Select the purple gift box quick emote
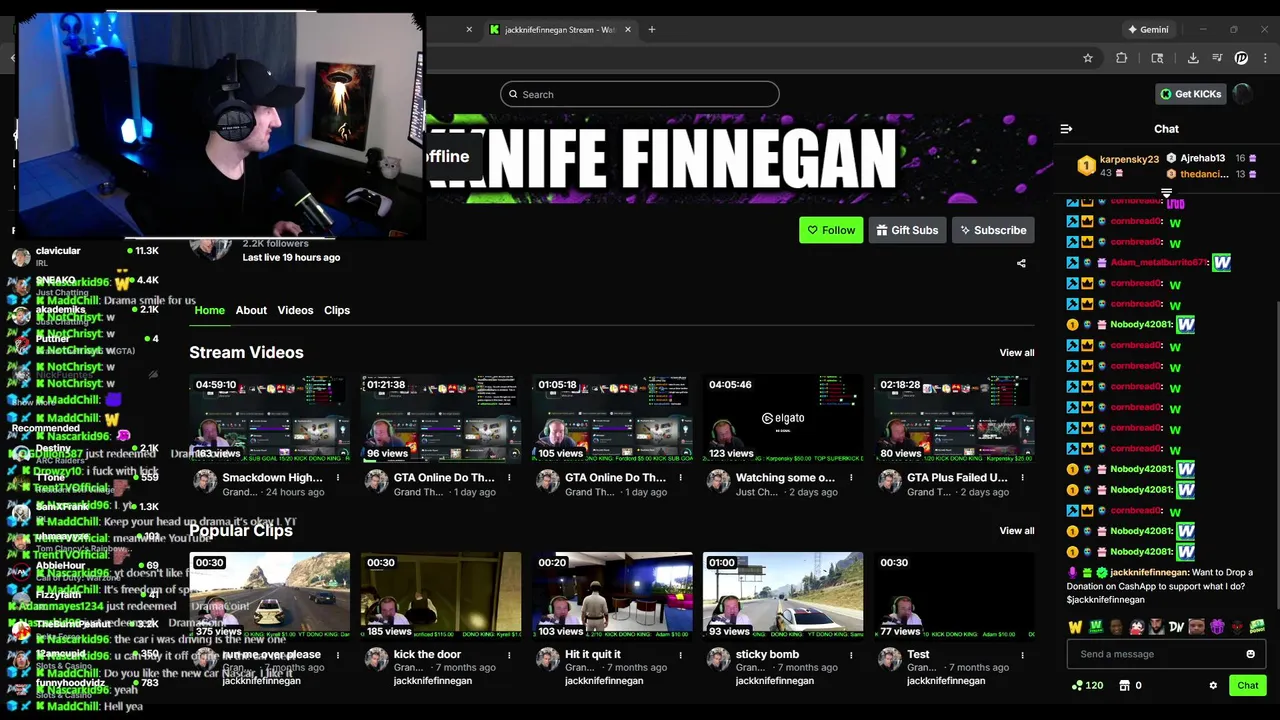The height and width of the screenshot is (720, 1280). click(x=1217, y=627)
